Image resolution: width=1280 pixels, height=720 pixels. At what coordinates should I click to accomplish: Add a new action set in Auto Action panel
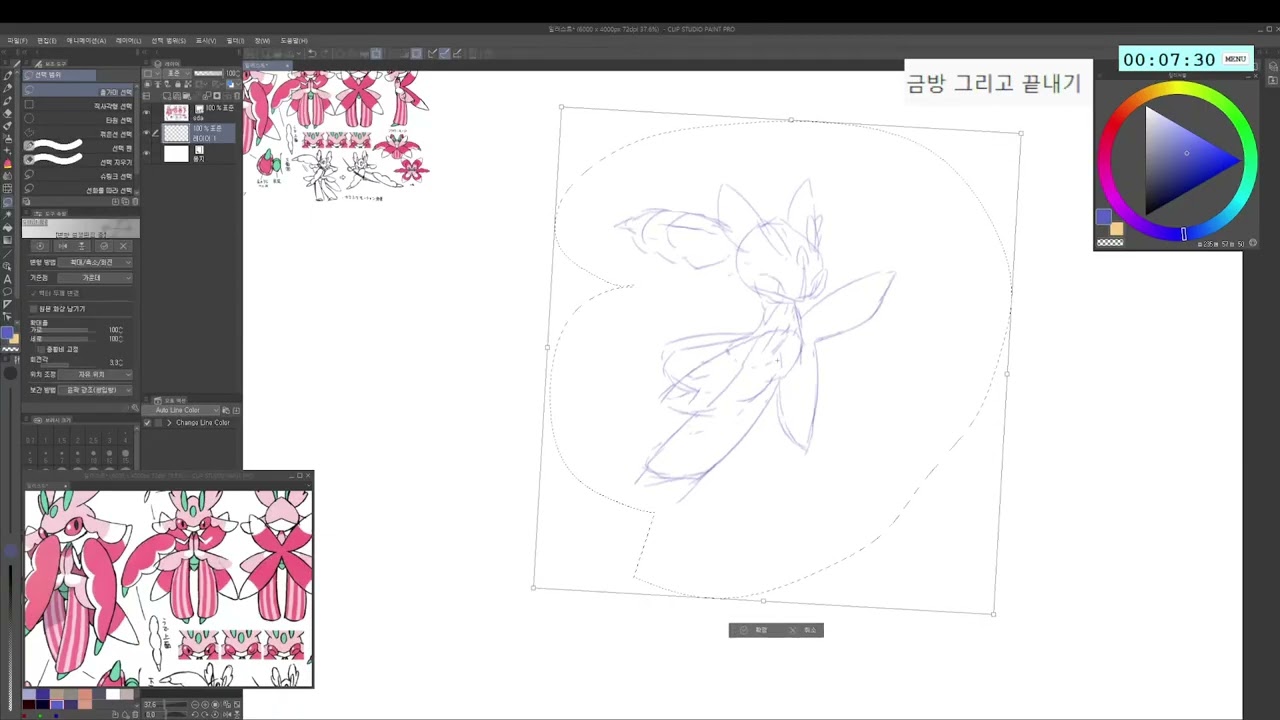pyautogui.click(x=225, y=410)
